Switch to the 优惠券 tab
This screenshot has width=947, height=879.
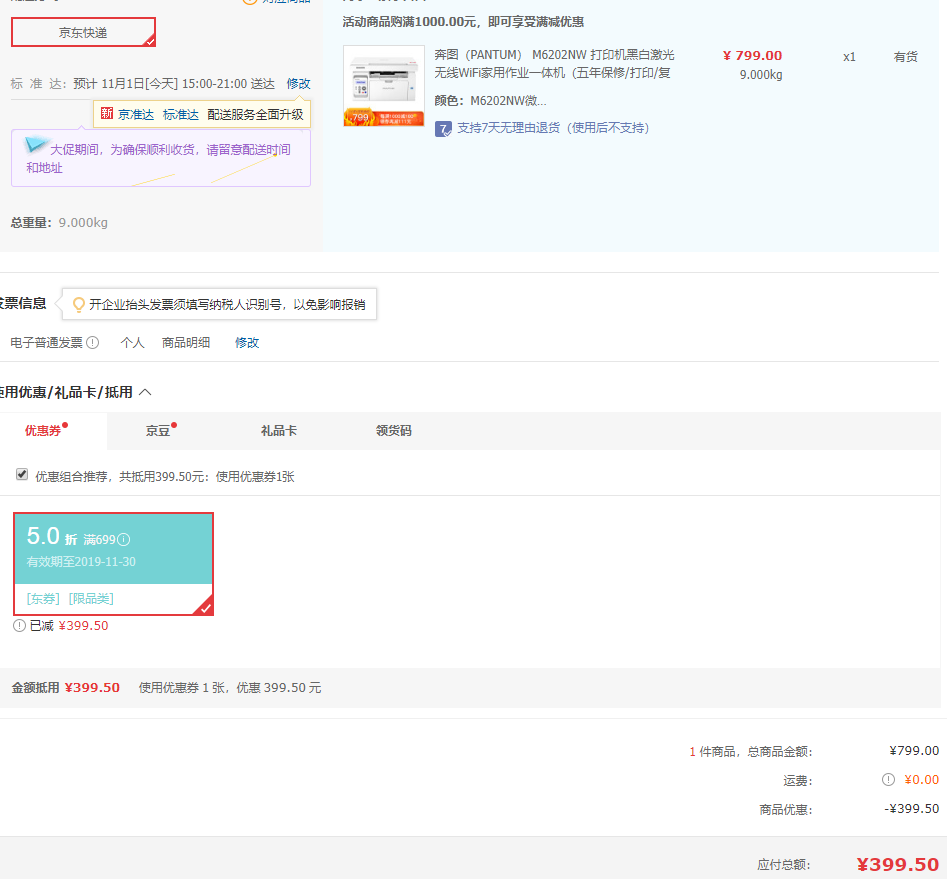click(x=43, y=431)
